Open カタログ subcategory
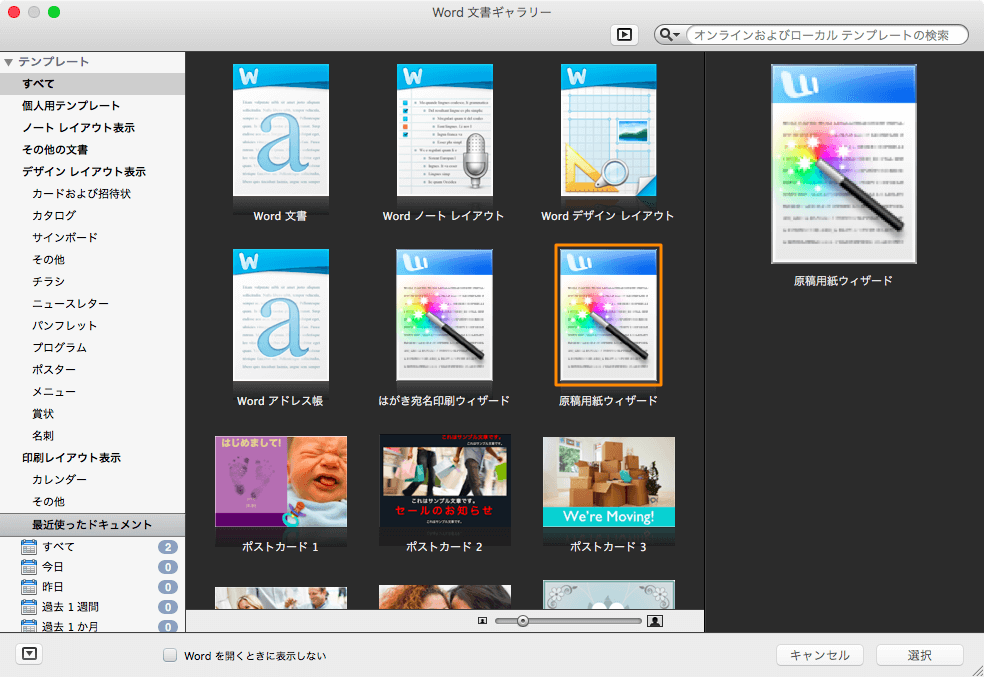This screenshot has height=677, width=984. [92, 215]
